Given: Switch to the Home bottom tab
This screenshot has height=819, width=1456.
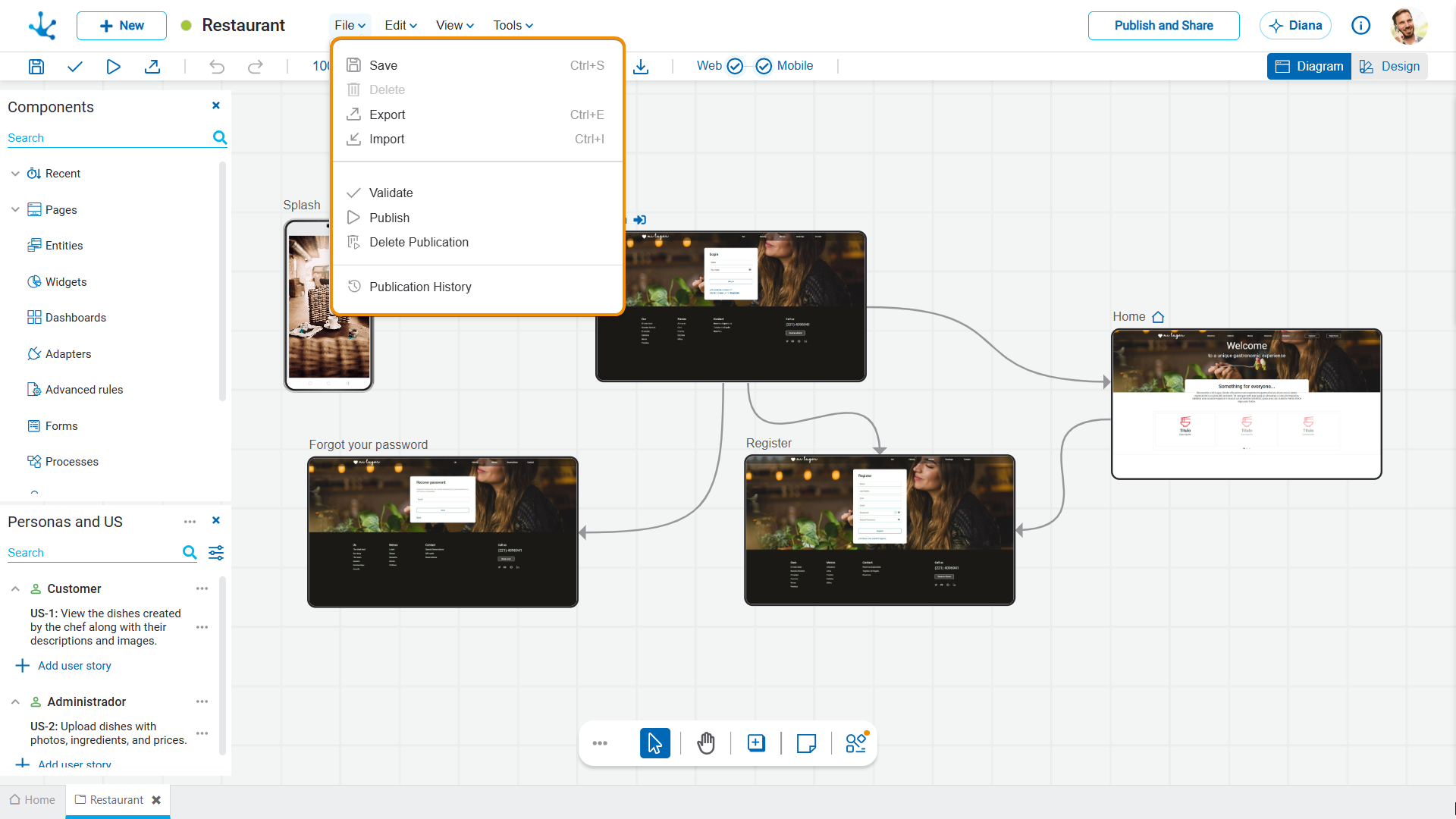Looking at the screenshot, I should click(x=33, y=800).
